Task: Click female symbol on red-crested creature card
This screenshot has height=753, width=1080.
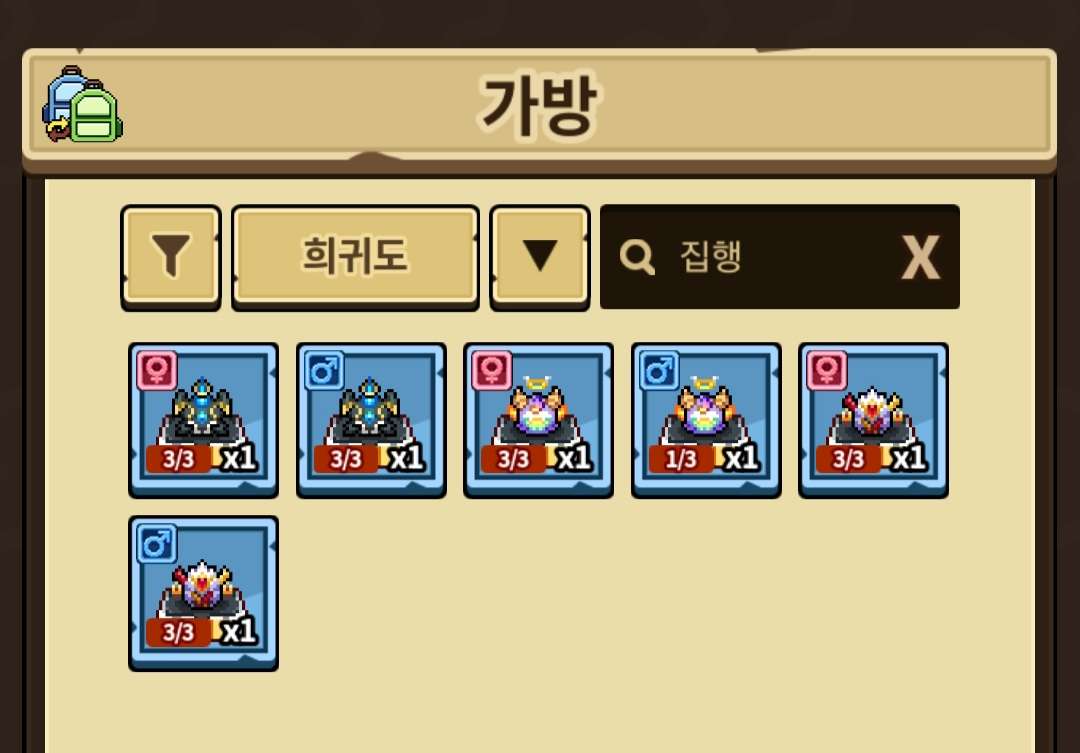Action: click(827, 371)
